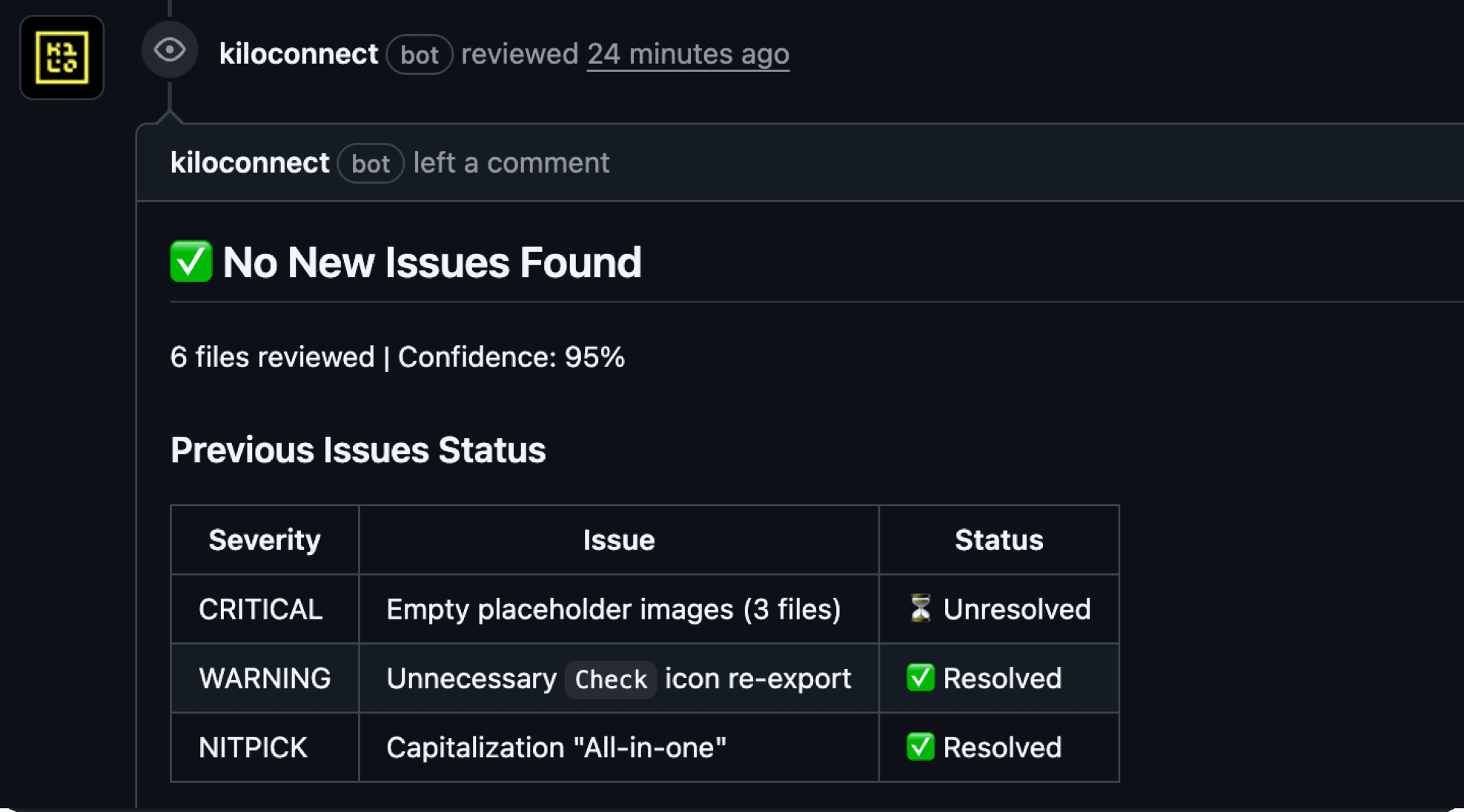The width and height of the screenshot is (1464, 812).
Task: Click the Resolved checkmark on the NITPICK row
Action: coord(919,748)
